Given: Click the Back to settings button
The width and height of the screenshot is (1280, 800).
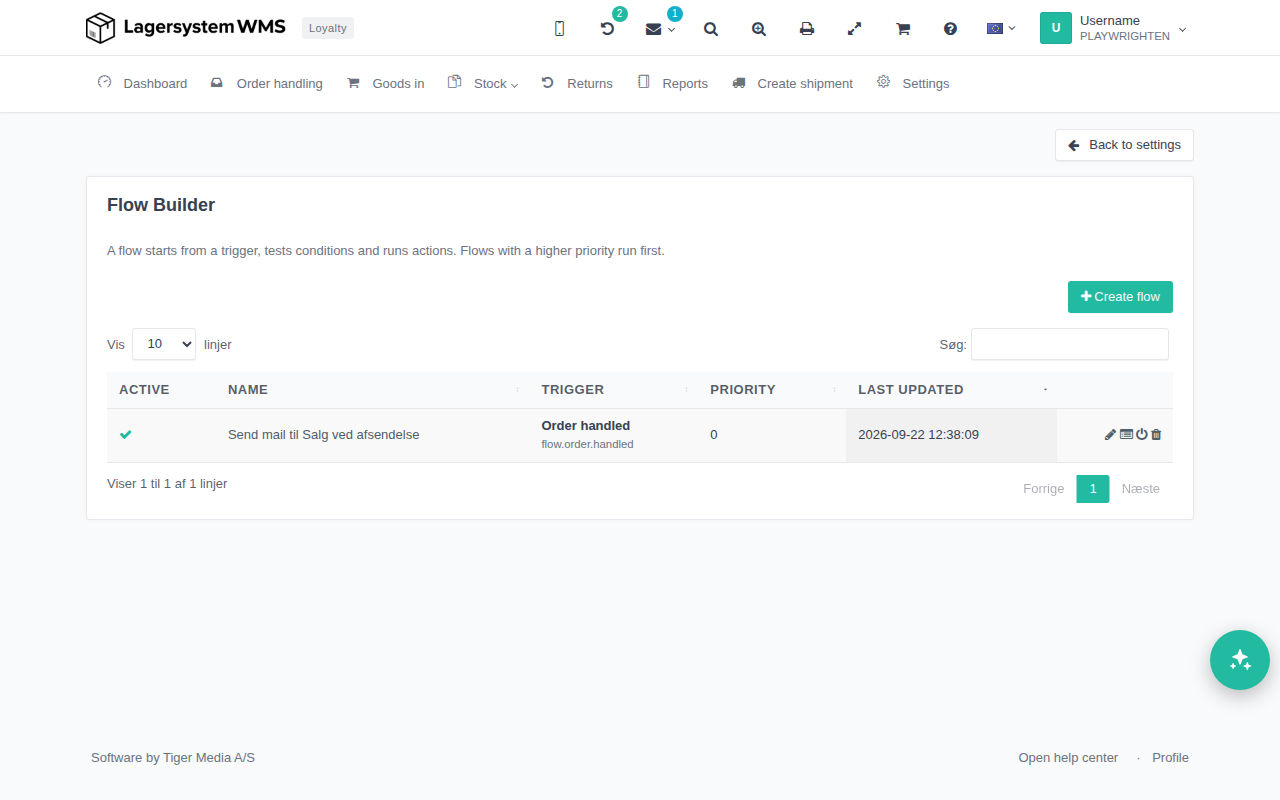Looking at the screenshot, I should click(1124, 145).
